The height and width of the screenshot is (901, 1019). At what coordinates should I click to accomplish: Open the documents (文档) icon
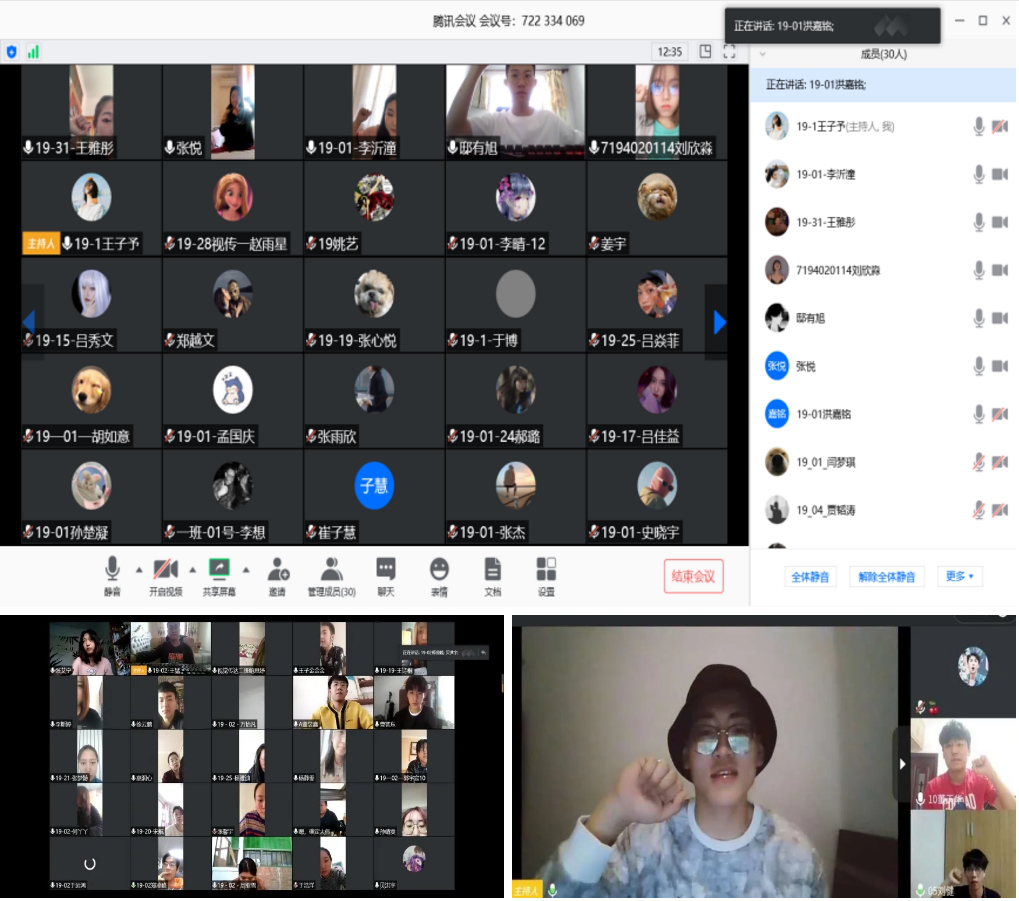pos(493,570)
